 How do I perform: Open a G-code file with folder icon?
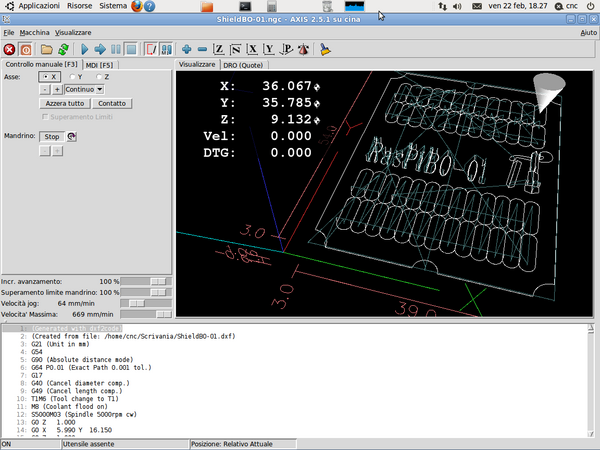[47, 48]
